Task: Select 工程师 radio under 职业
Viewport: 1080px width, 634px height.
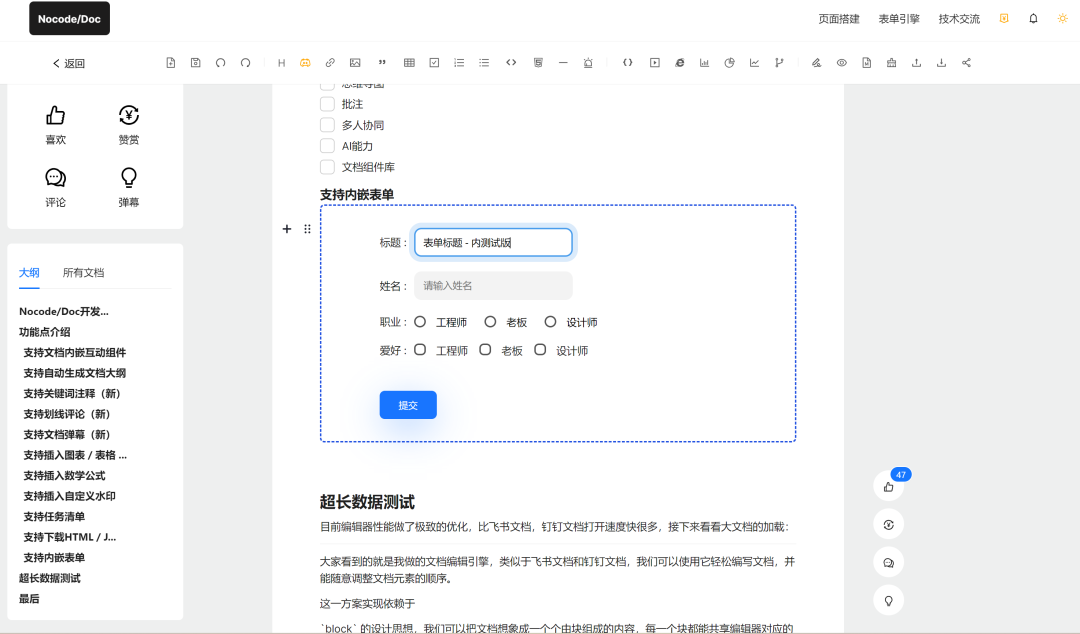Action: pyautogui.click(x=419, y=322)
